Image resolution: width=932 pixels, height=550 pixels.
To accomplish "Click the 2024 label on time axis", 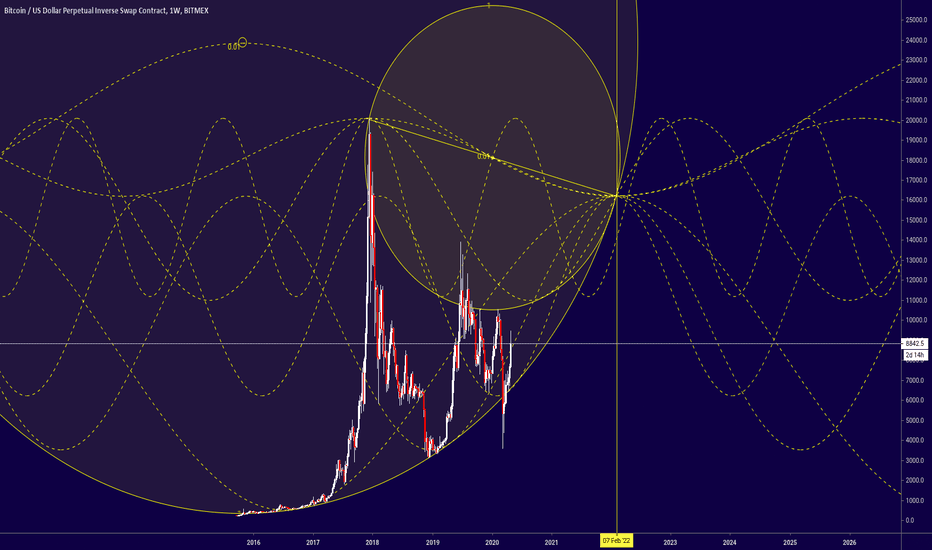I will tap(729, 542).
